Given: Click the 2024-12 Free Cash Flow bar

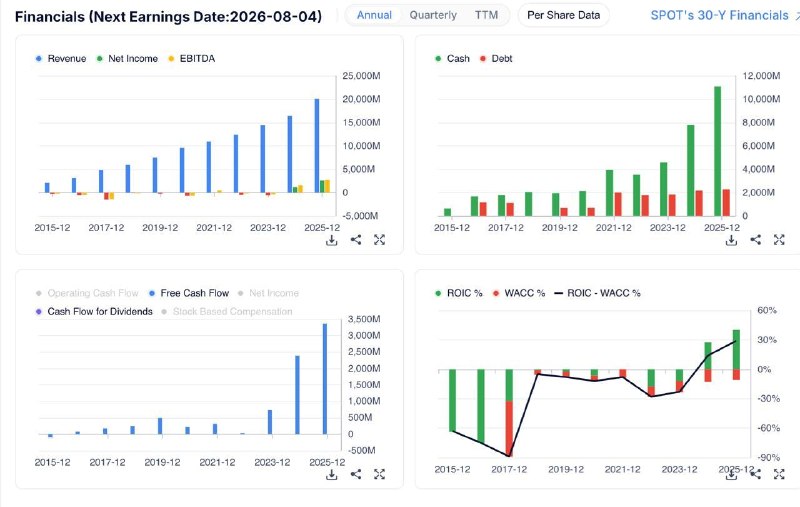Looking at the screenshot, I should point(297,395).
